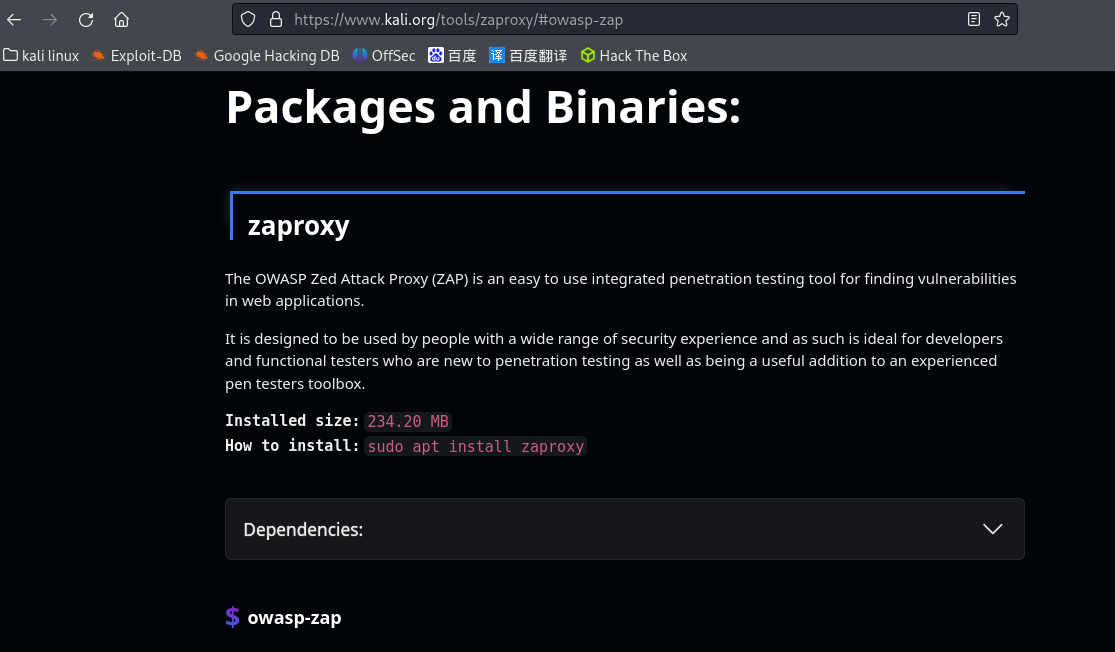Go back to the previous page
The height and width of the screenshot is (652, 1115).
[14, 20]
